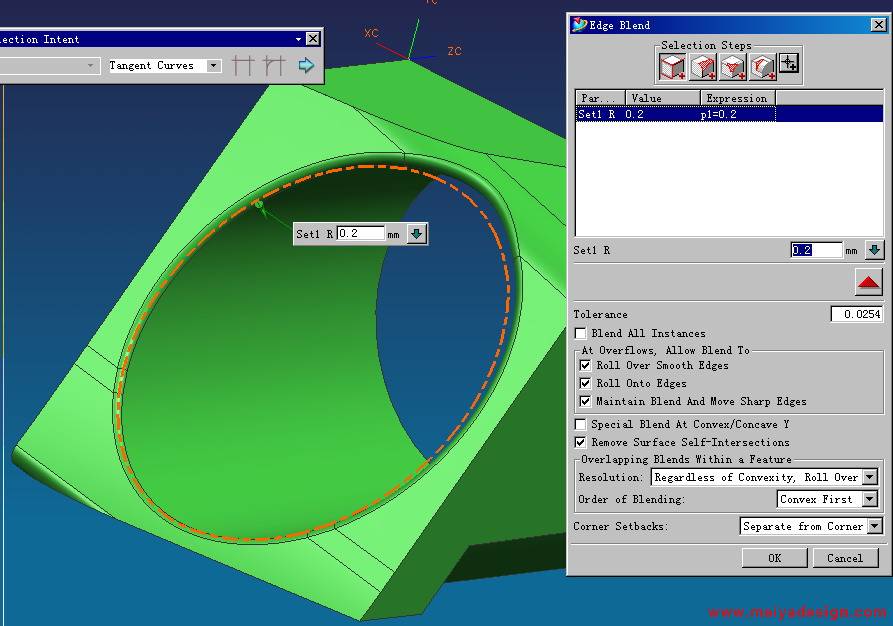Screen dimensions: 893x626
Task: Click the Expression column header
Action: click(736, 98)
